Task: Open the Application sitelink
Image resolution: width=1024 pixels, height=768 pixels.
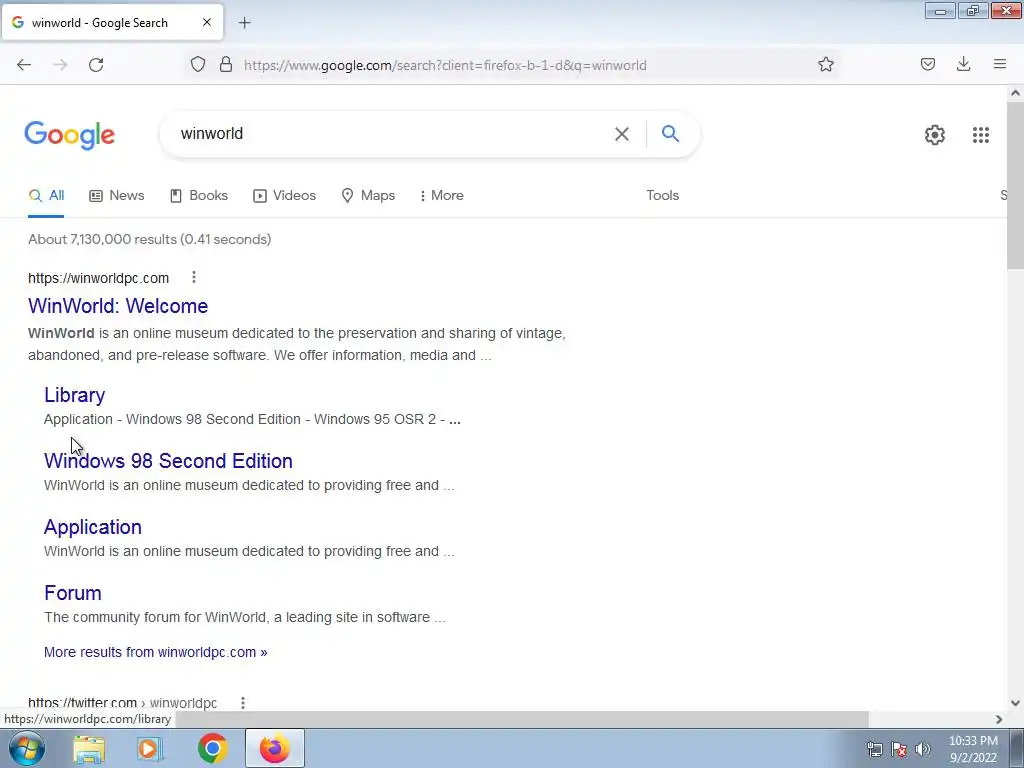Action: (x=93, y=526)
